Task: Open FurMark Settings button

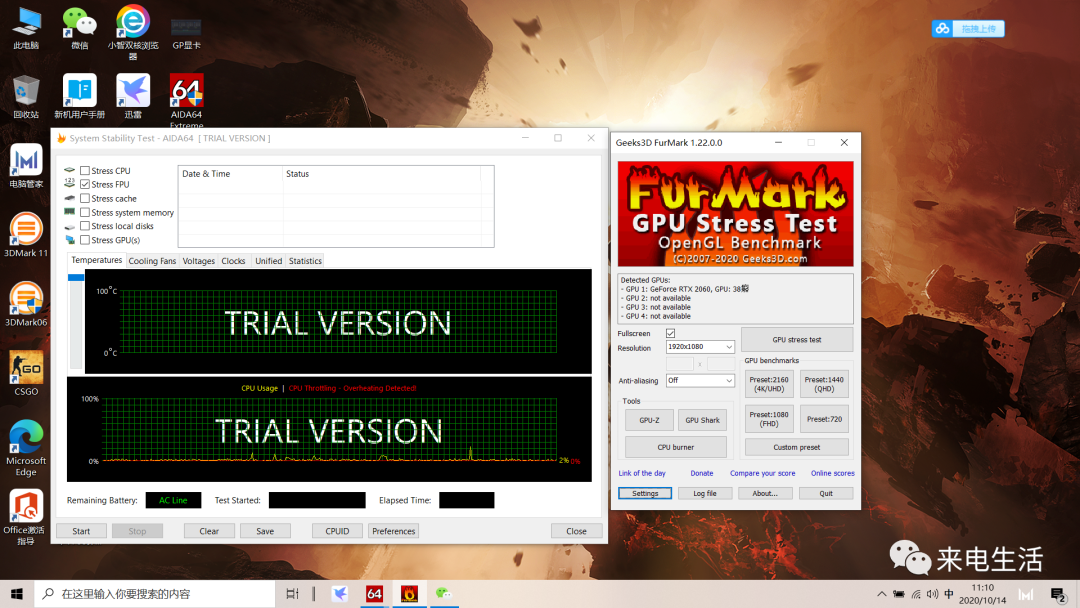Action: [645, 493]
